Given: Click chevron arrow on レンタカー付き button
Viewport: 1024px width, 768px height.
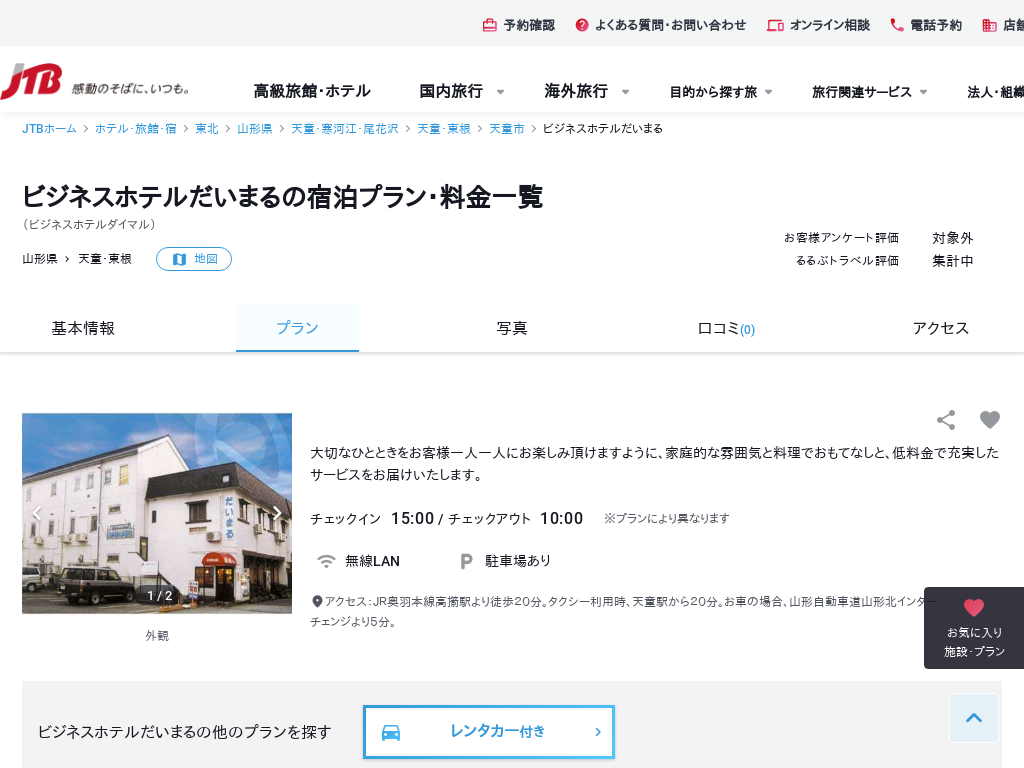Looking at the screenshot, I should [598, 732].
